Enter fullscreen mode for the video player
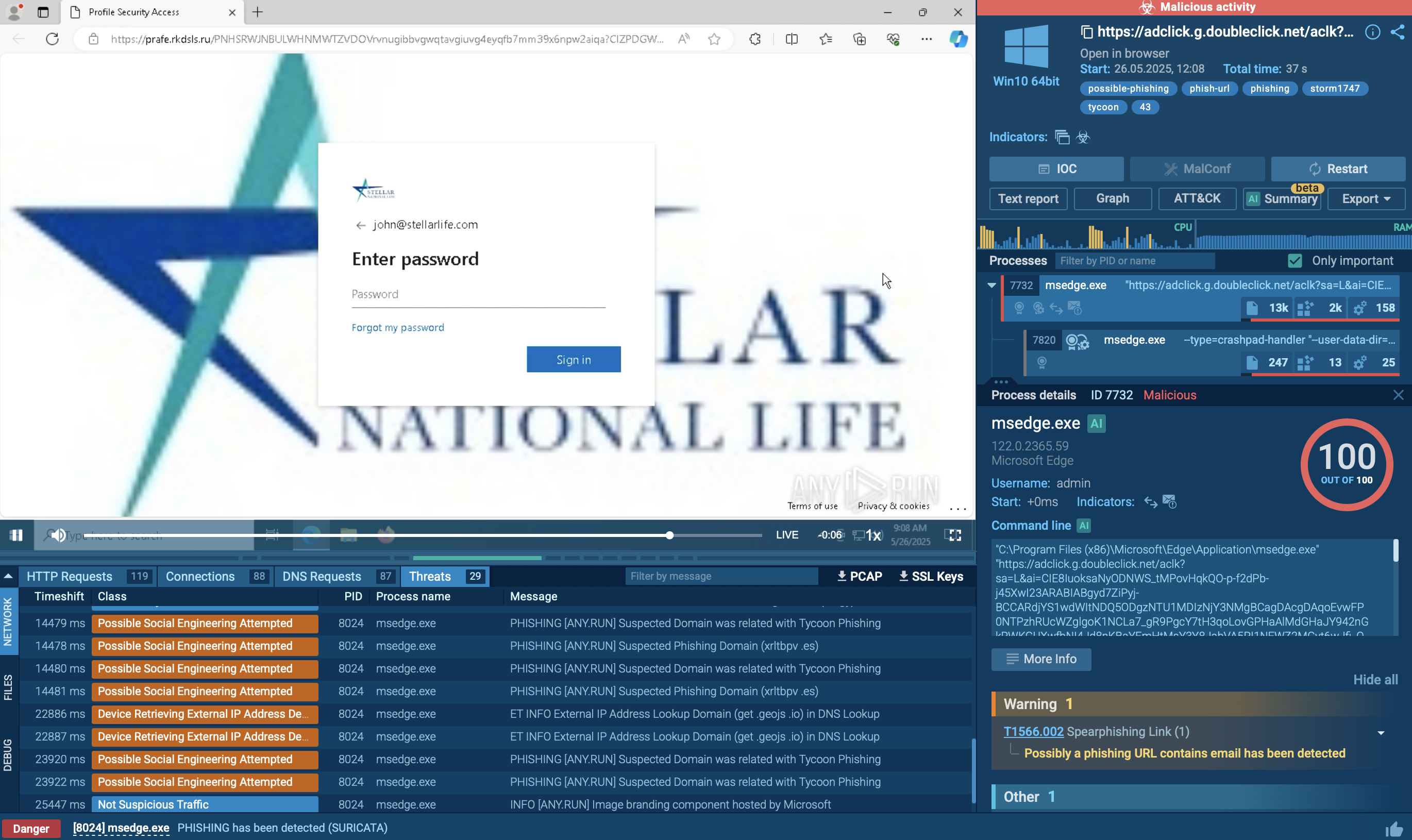This screenshot has height=840, width=1412. 952,535
